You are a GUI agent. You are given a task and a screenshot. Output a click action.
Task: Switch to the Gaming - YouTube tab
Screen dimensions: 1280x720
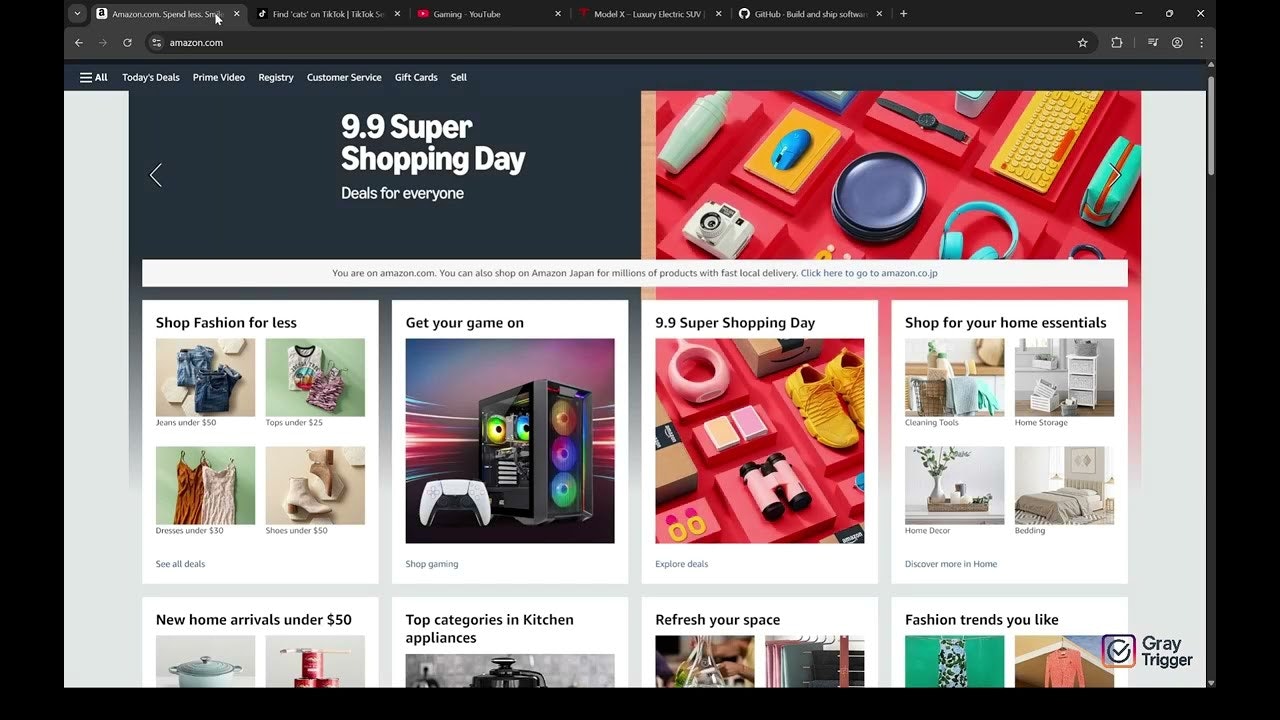click(489, 14)
